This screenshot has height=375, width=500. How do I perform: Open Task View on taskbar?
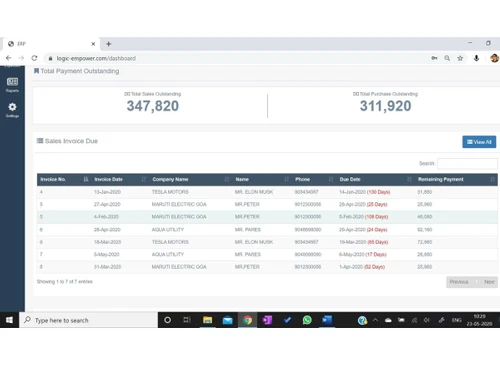pos(187,320)
